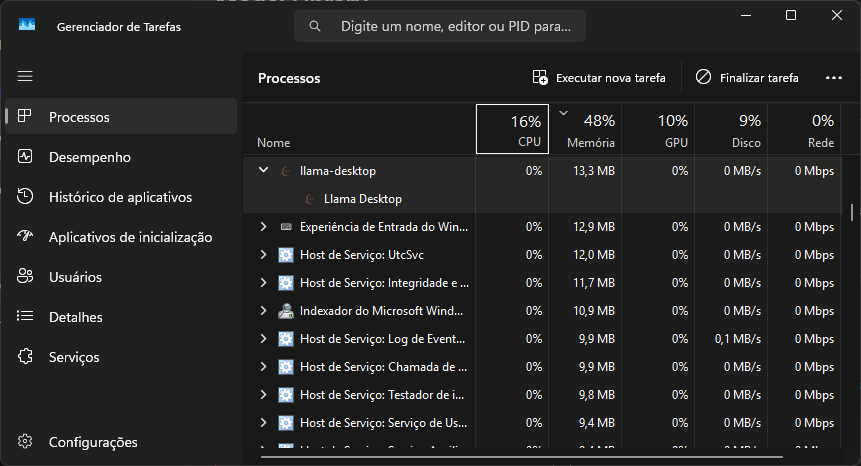The image size is (861, 466).
Task: Click the Detalhes list icon
Action: tap(25, 316)
